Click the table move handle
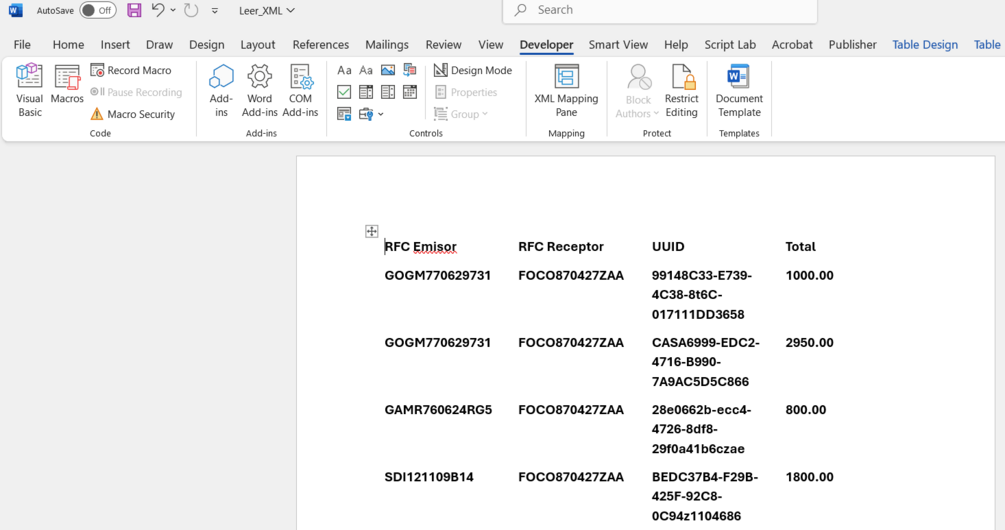The height and width of the screenshot is (530, 1005). tap(372, 231)
